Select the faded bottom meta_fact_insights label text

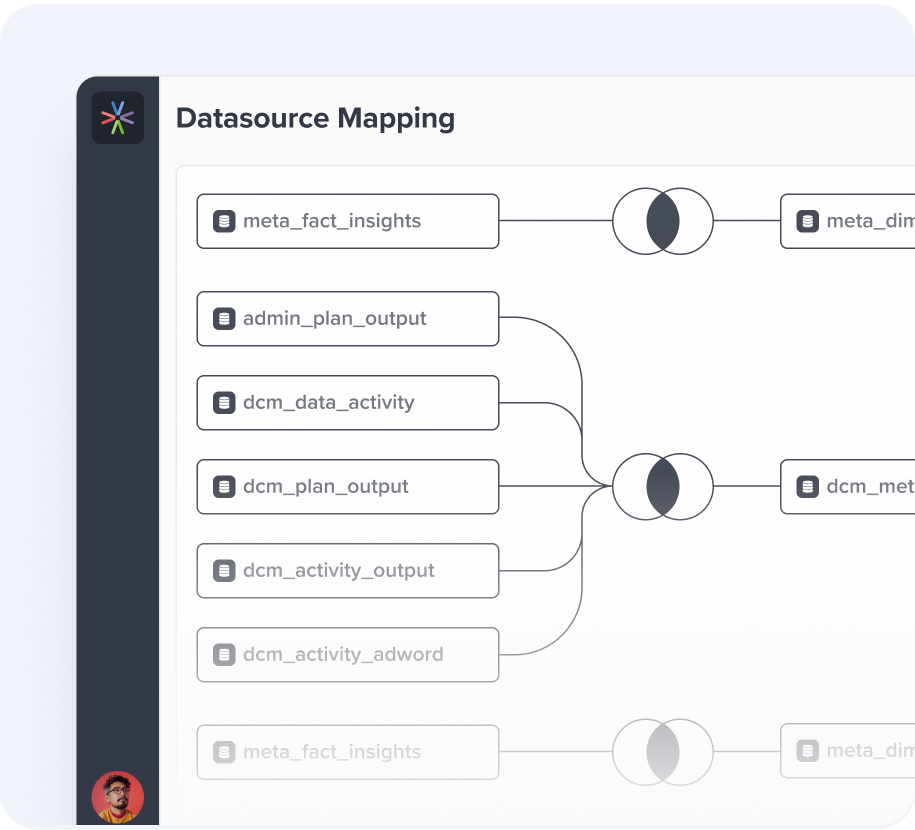point(332,752)
